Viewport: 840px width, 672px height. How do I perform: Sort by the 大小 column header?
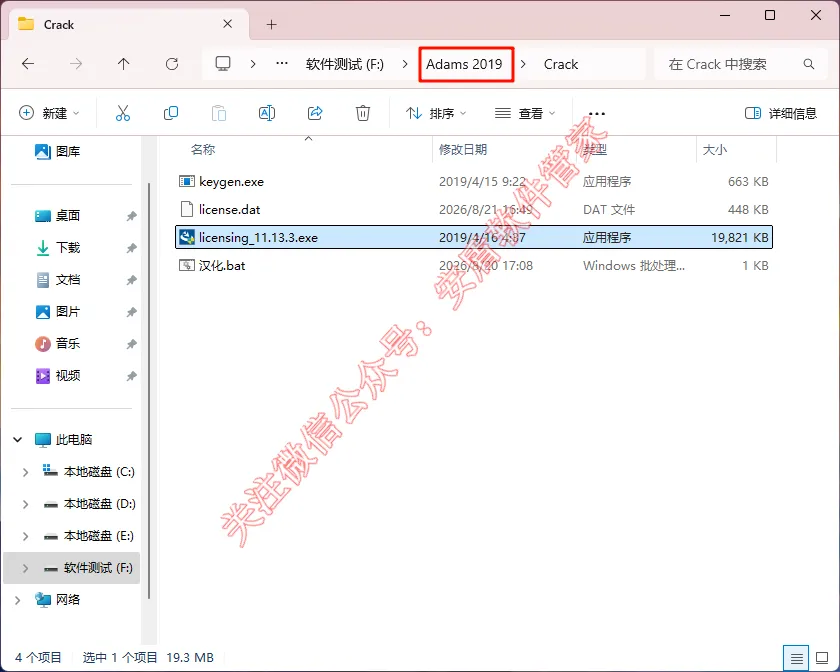tap(714, 150)
